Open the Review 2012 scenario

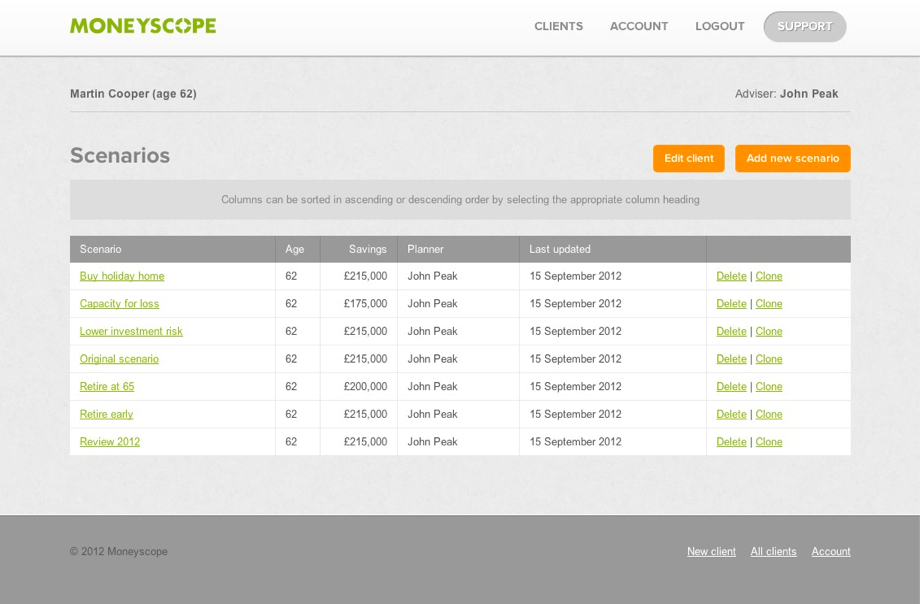110,441
